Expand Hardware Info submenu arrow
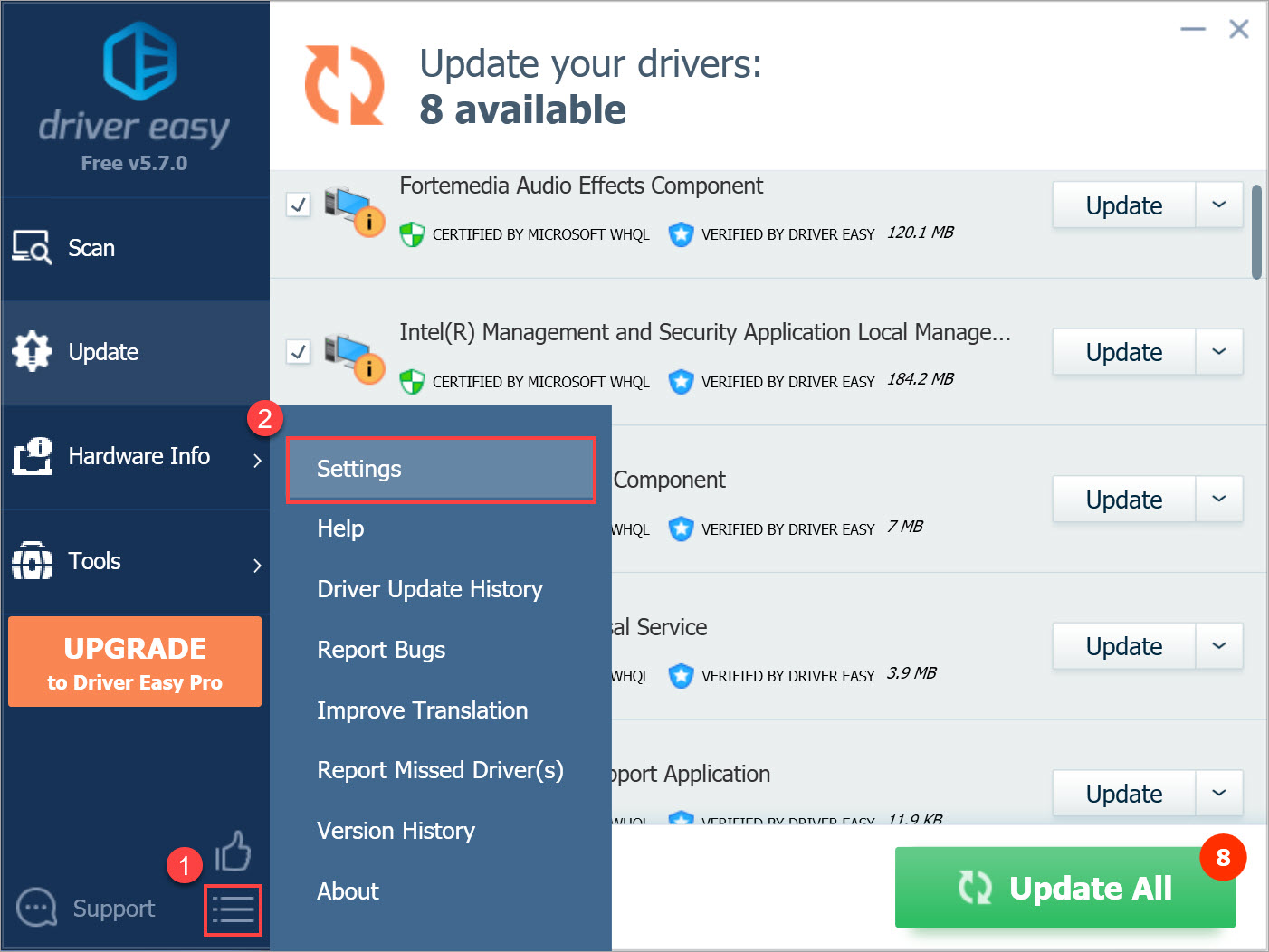 click(x=257, y=460)
